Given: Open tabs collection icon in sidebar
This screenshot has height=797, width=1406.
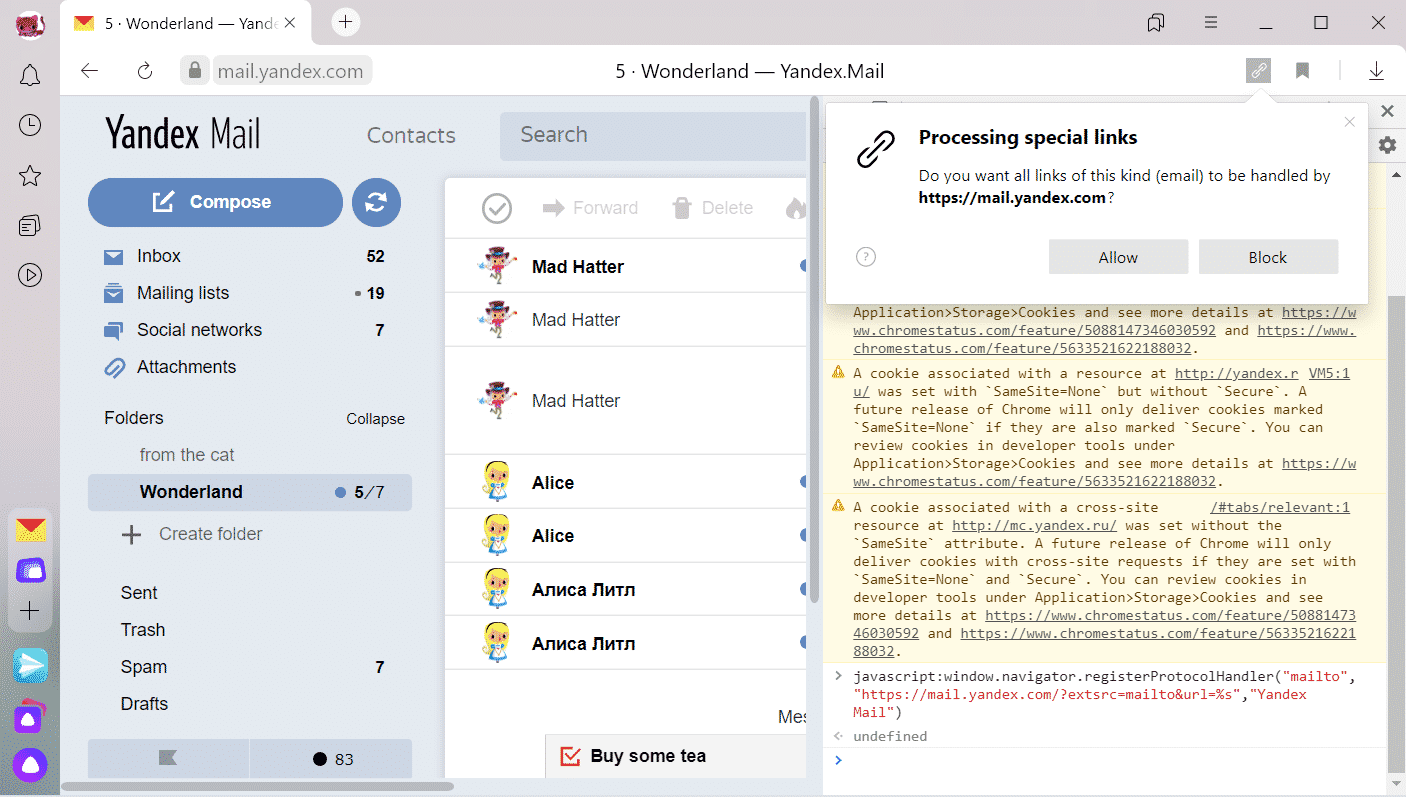Looking at the screenshot, I should click(30, 226).
